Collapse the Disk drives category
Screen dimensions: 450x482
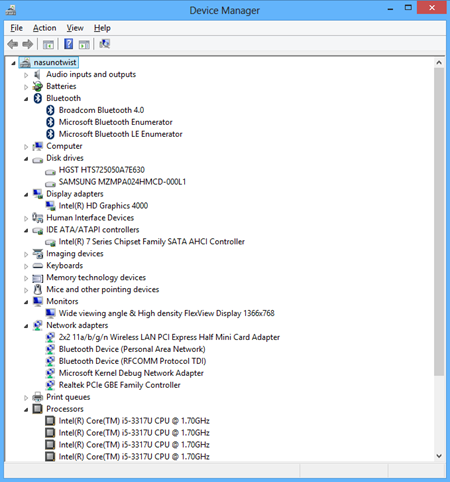point(26,159)
